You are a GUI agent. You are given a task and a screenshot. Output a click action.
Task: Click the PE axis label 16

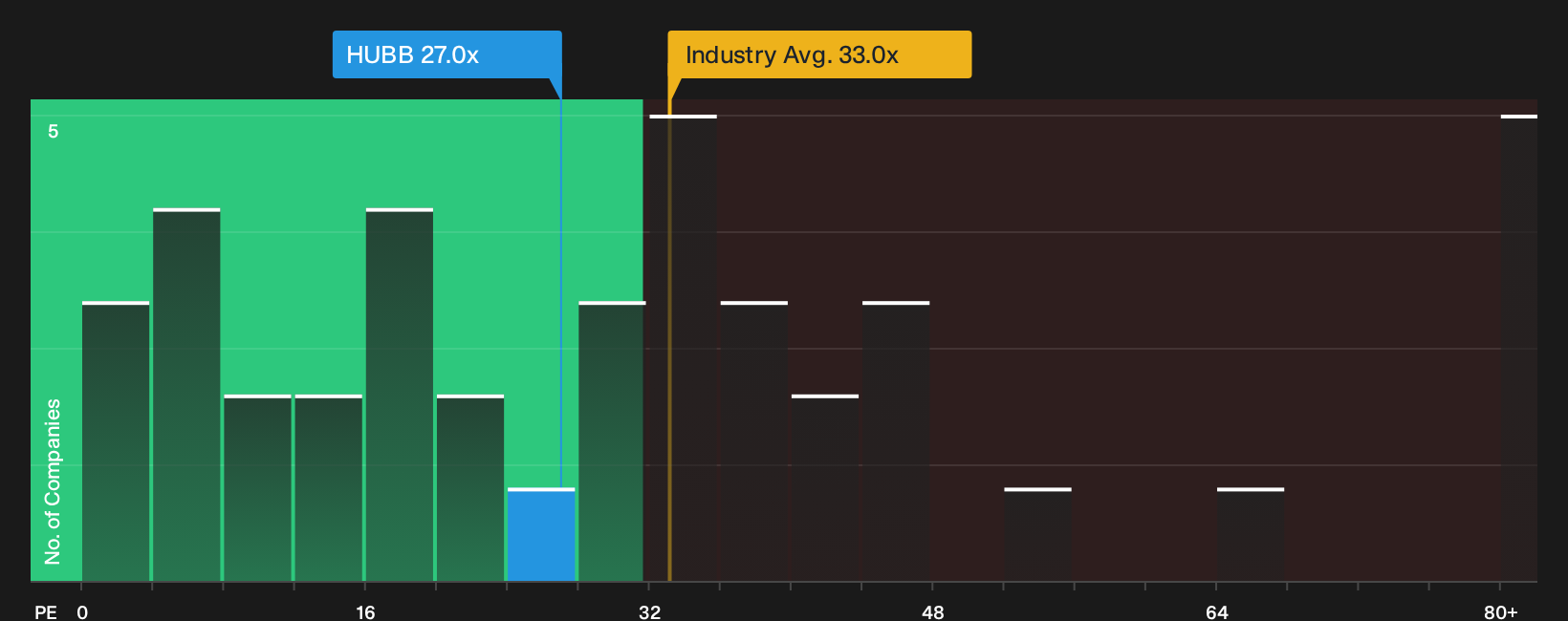pos(365,611)
